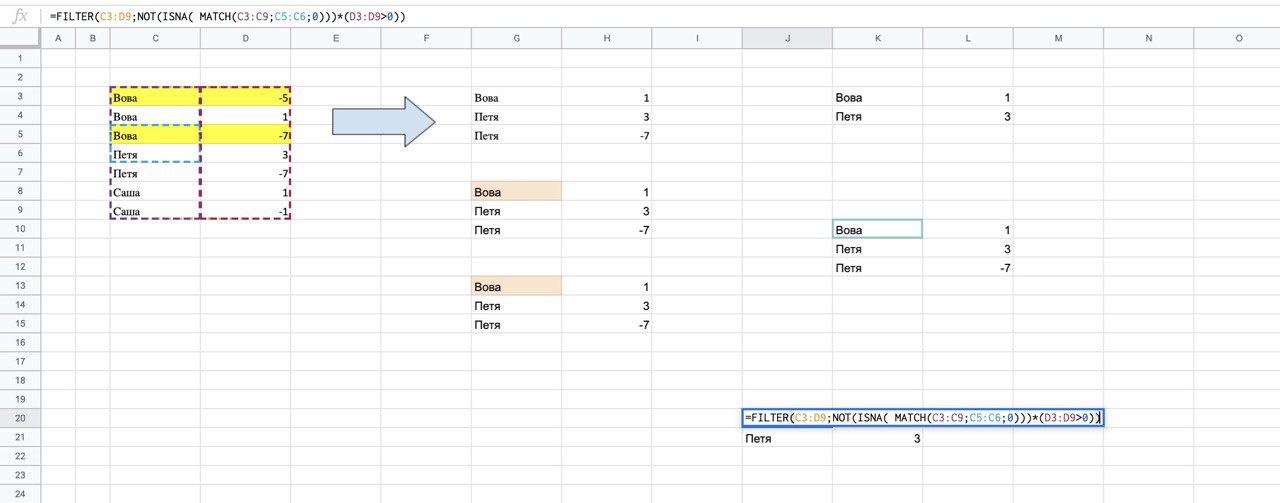Screen dimensions: 1280x503
Task: Click cell L4 with value 3
Action: (967, 117)
